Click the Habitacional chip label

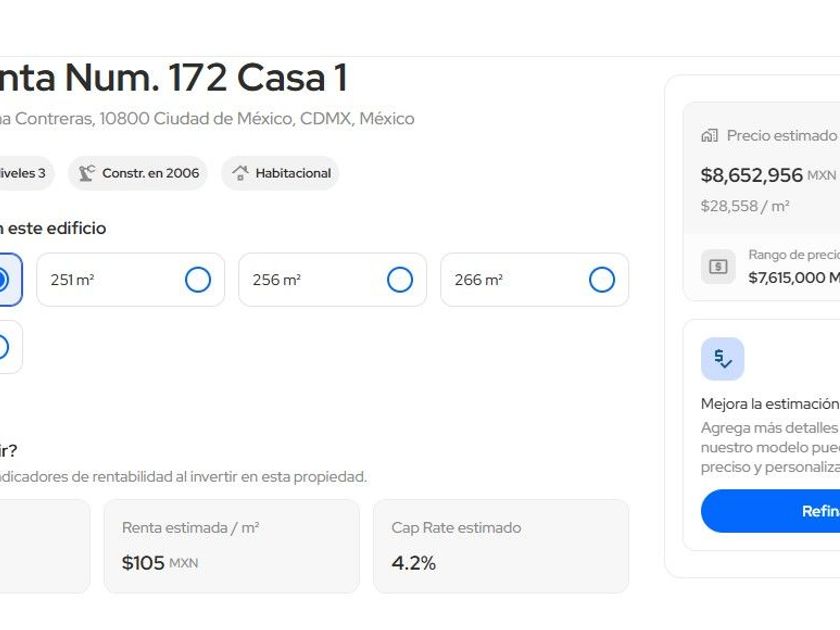293,173
